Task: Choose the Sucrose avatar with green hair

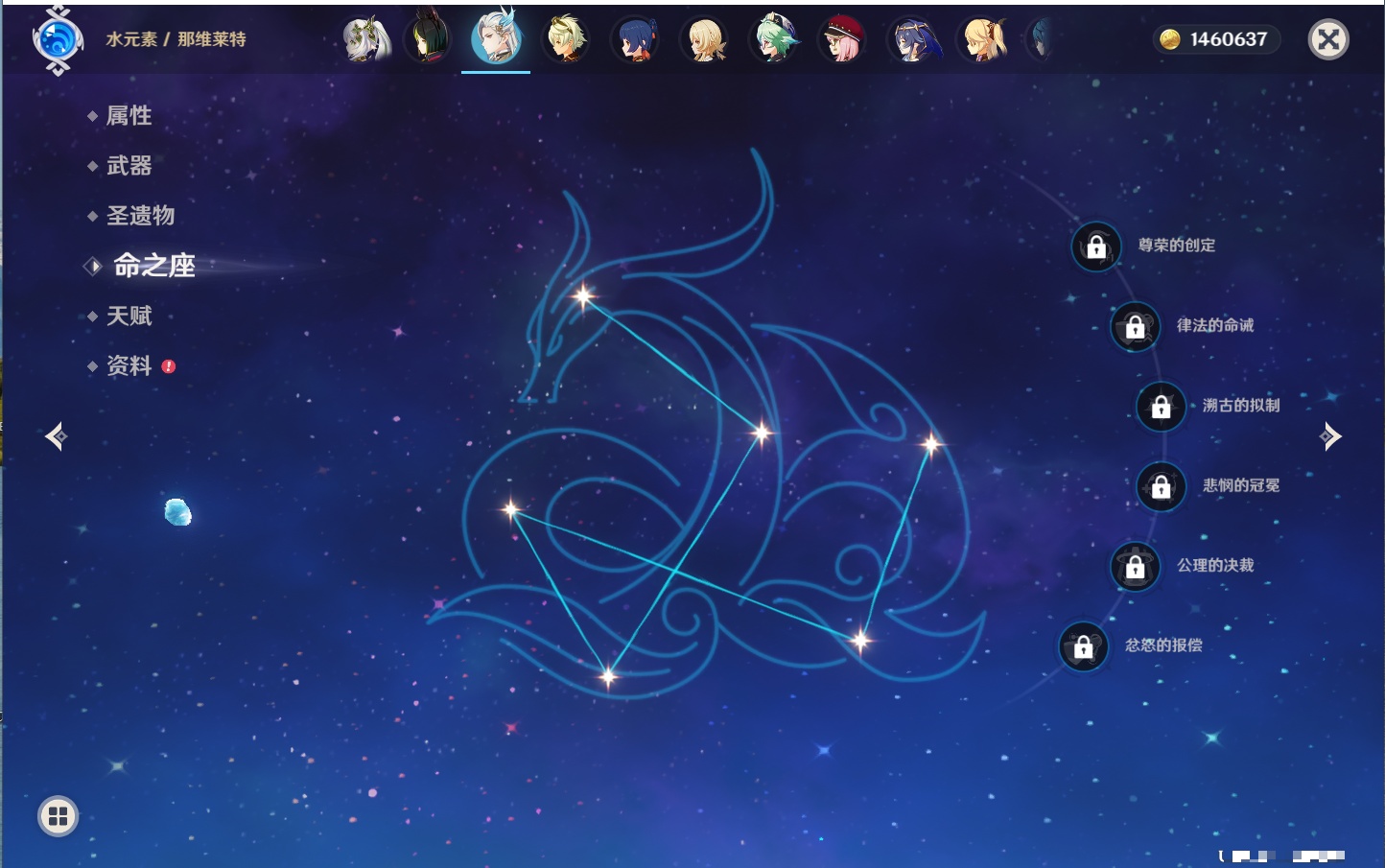Action: click(x=774, y=40)
